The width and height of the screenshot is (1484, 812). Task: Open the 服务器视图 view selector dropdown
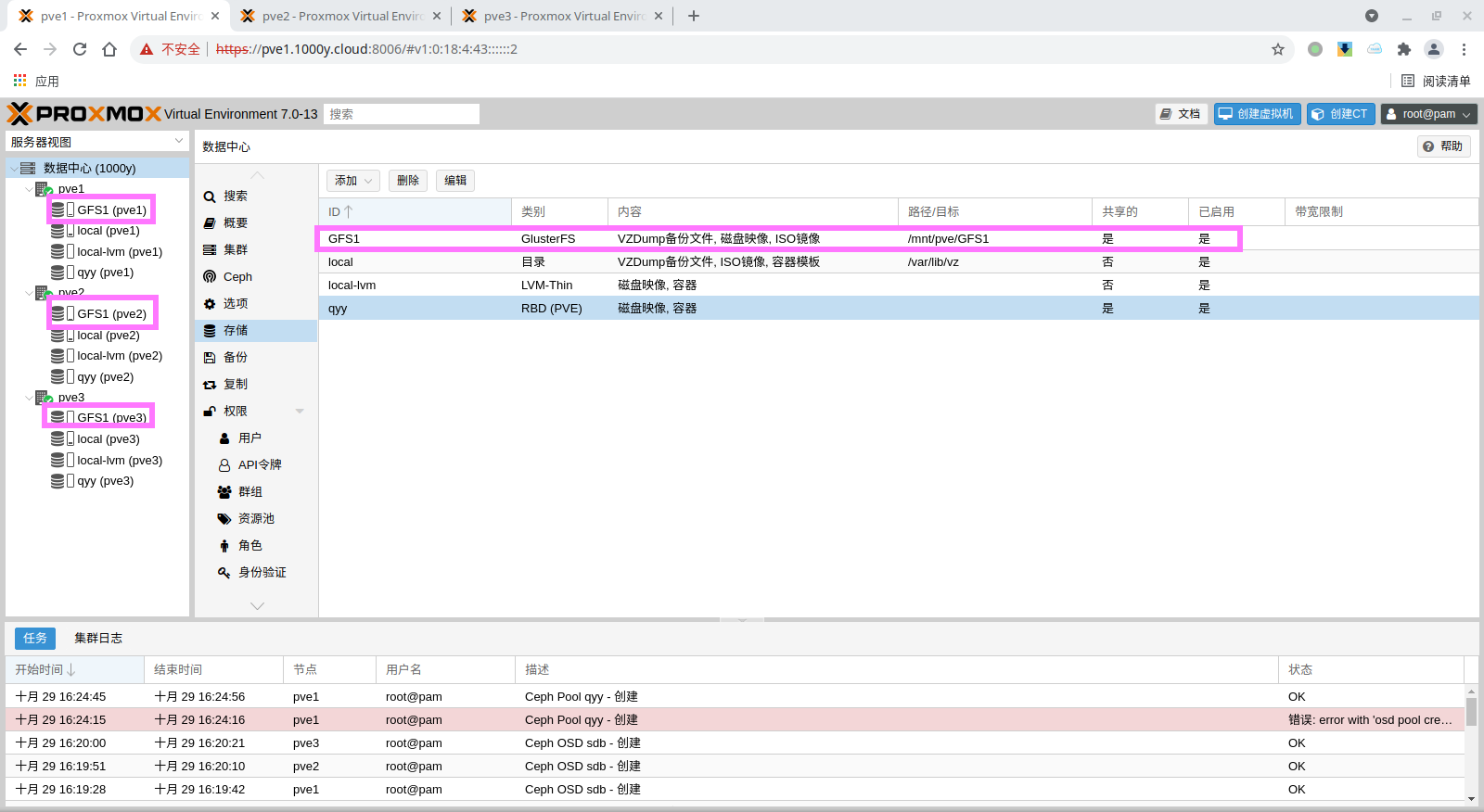tap(97, 142)
